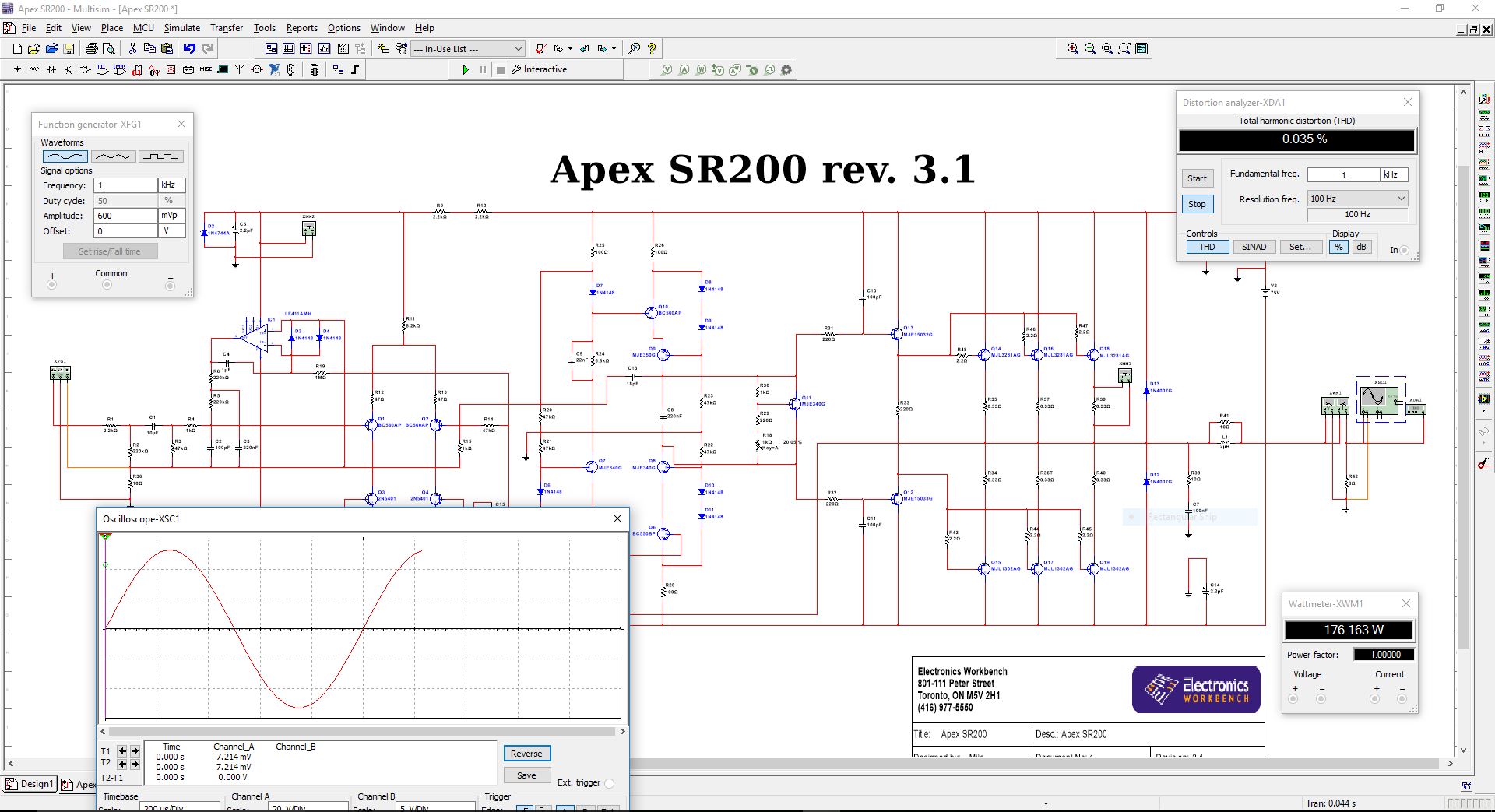The width and height of the screenshot is (1495, 812).
Task: Click the Start button in Distortion analyzer
Action: coord(1197,178)
